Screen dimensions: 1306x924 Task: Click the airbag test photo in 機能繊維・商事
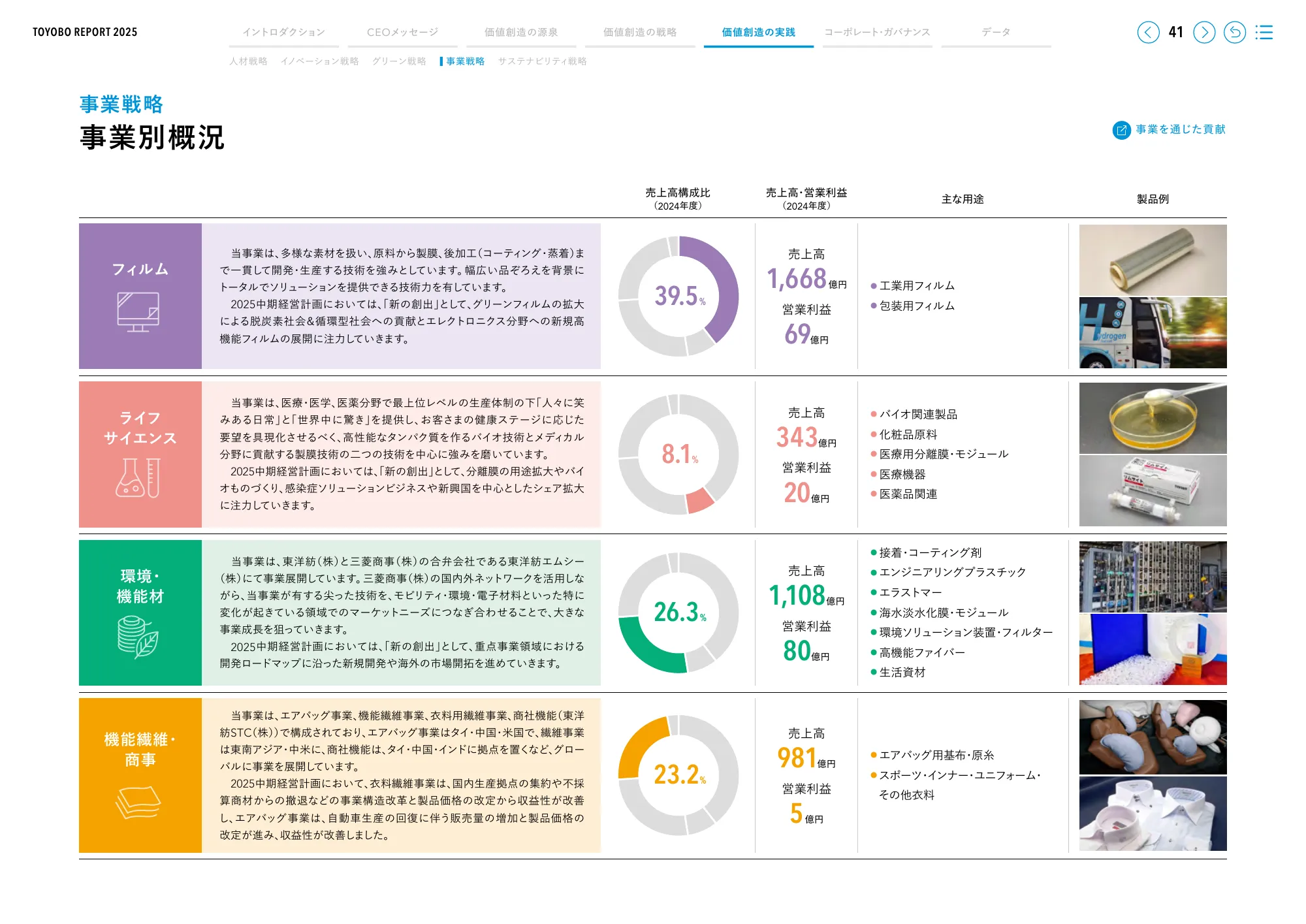coord(1153,736)
